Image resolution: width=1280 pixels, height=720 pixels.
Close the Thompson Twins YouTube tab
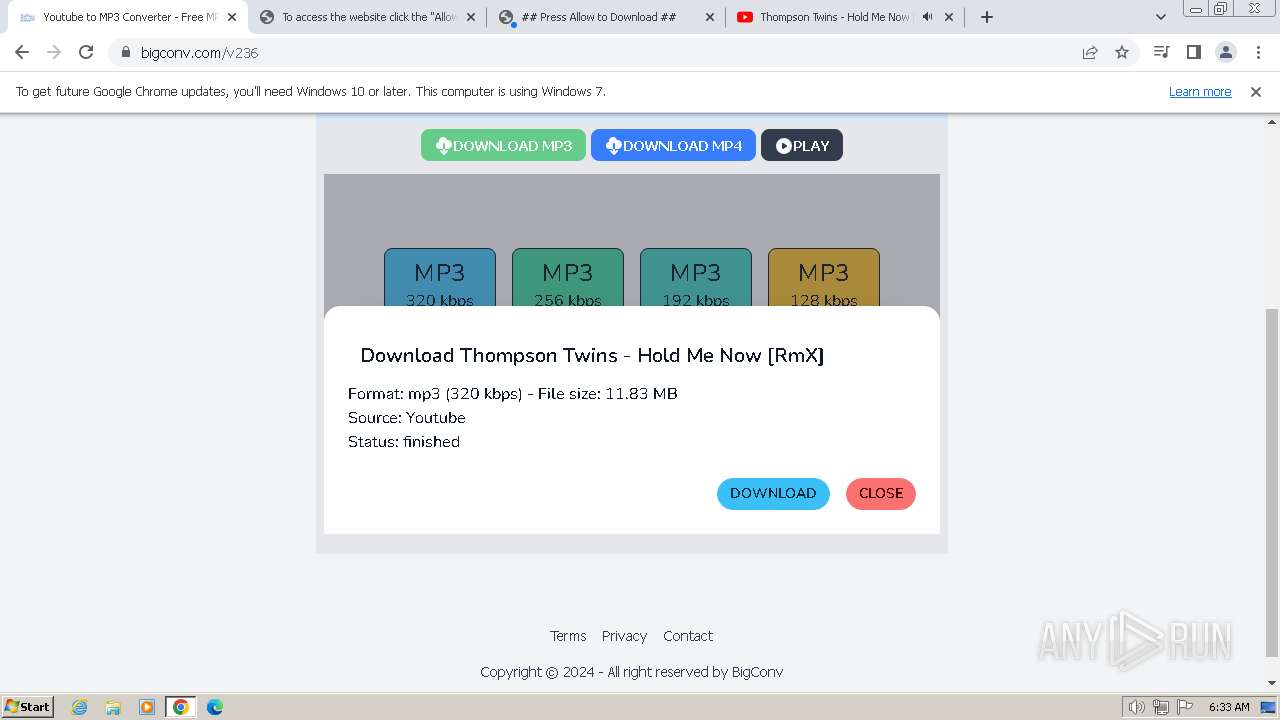(949, 17)
